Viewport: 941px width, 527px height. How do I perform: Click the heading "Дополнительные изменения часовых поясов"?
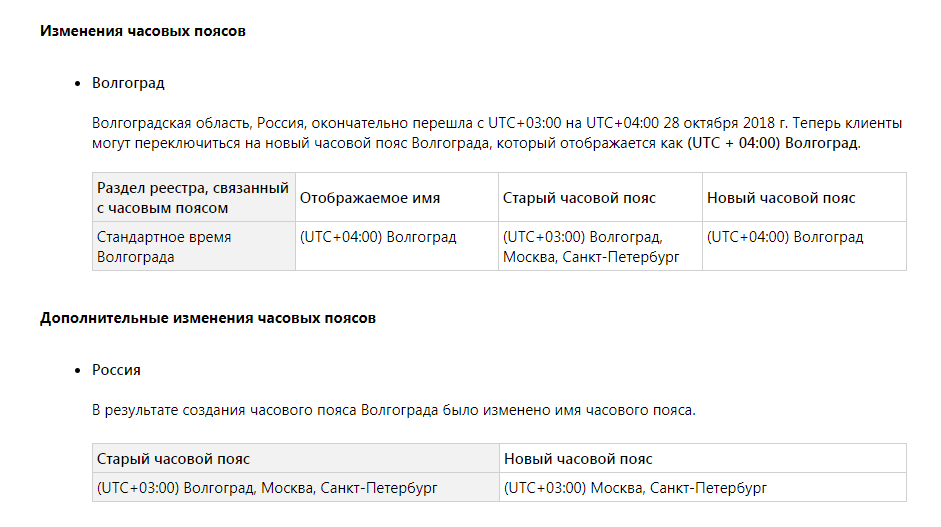point(208,319)
